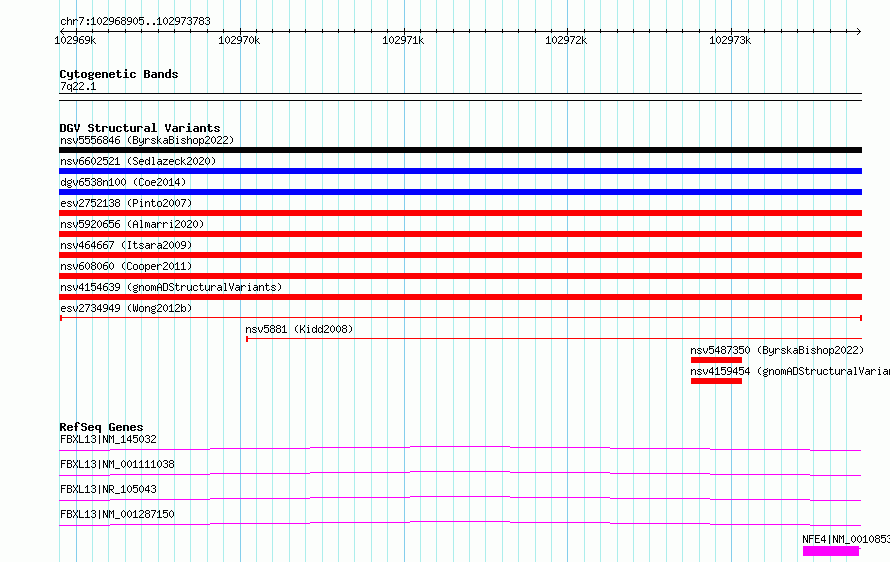Click the ruler's right arrowhead

tap(858, 31)
